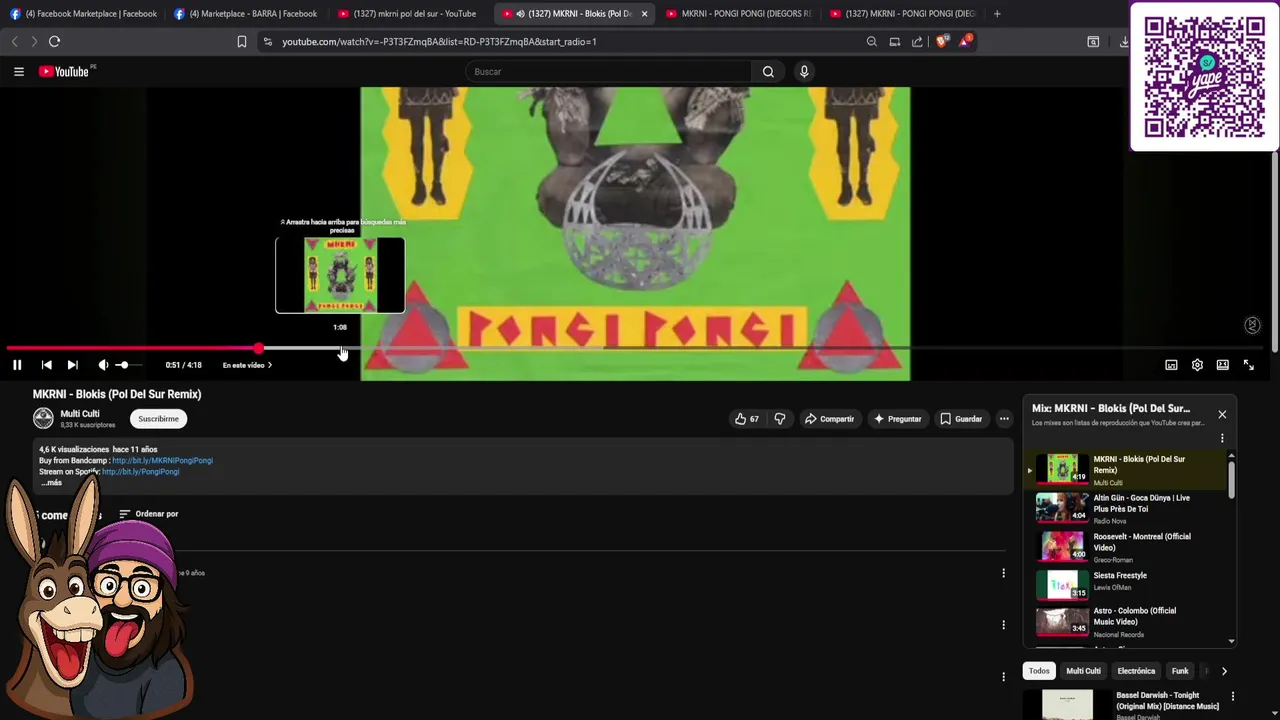Screen dimensions: 1280x720
Task: Expand the 'En este video' chapters chevron
Action: 269,365
